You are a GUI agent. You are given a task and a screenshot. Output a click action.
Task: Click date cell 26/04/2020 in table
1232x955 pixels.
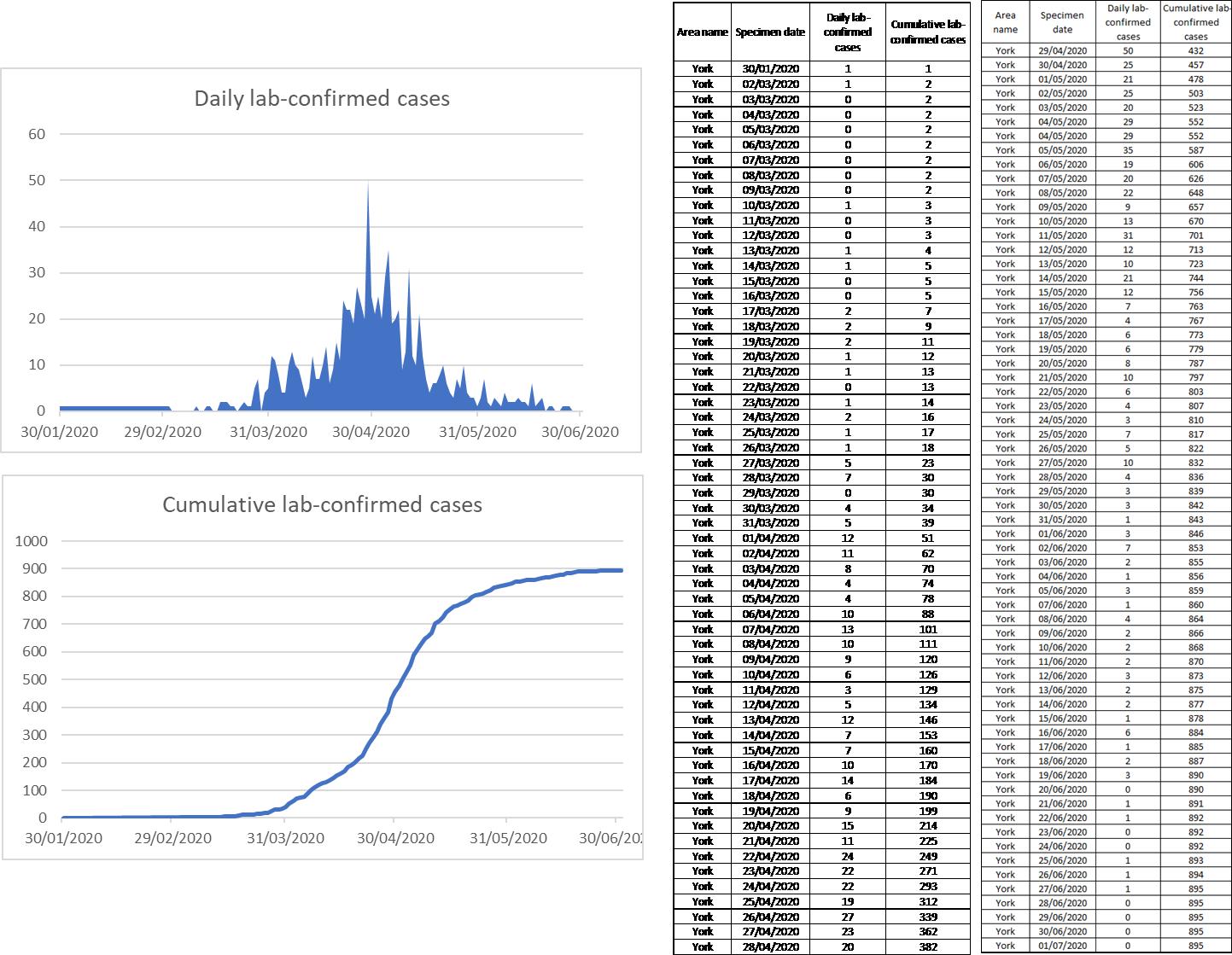[771, 917]
